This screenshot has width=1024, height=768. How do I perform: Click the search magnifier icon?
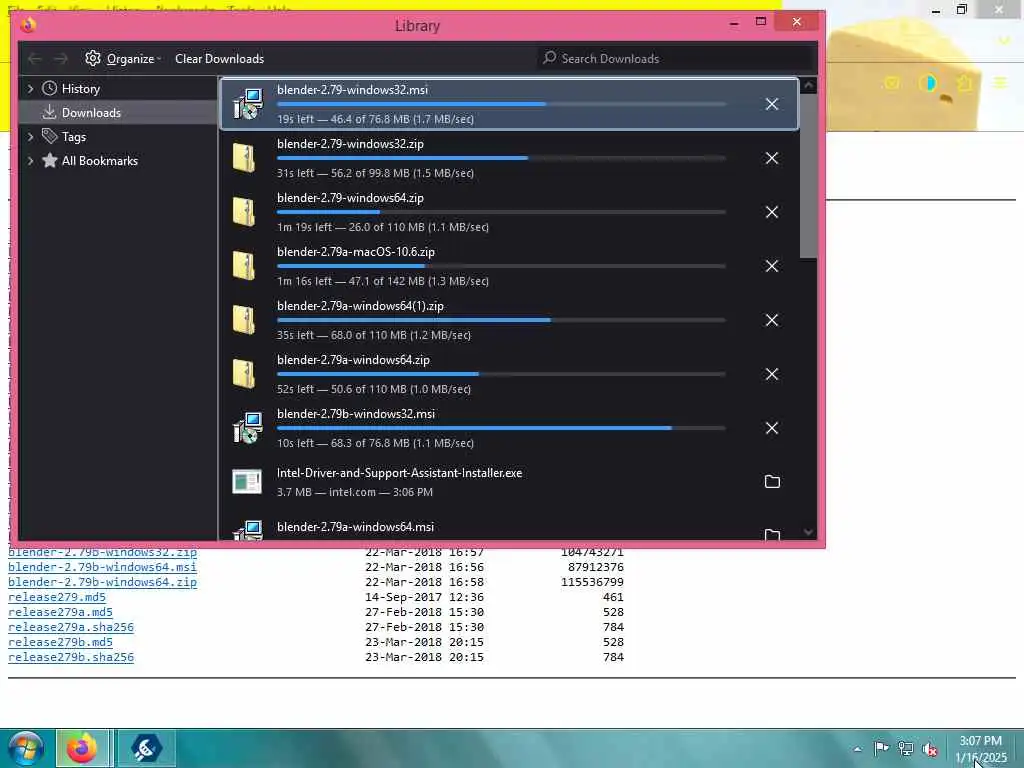(x=549, y=58)
